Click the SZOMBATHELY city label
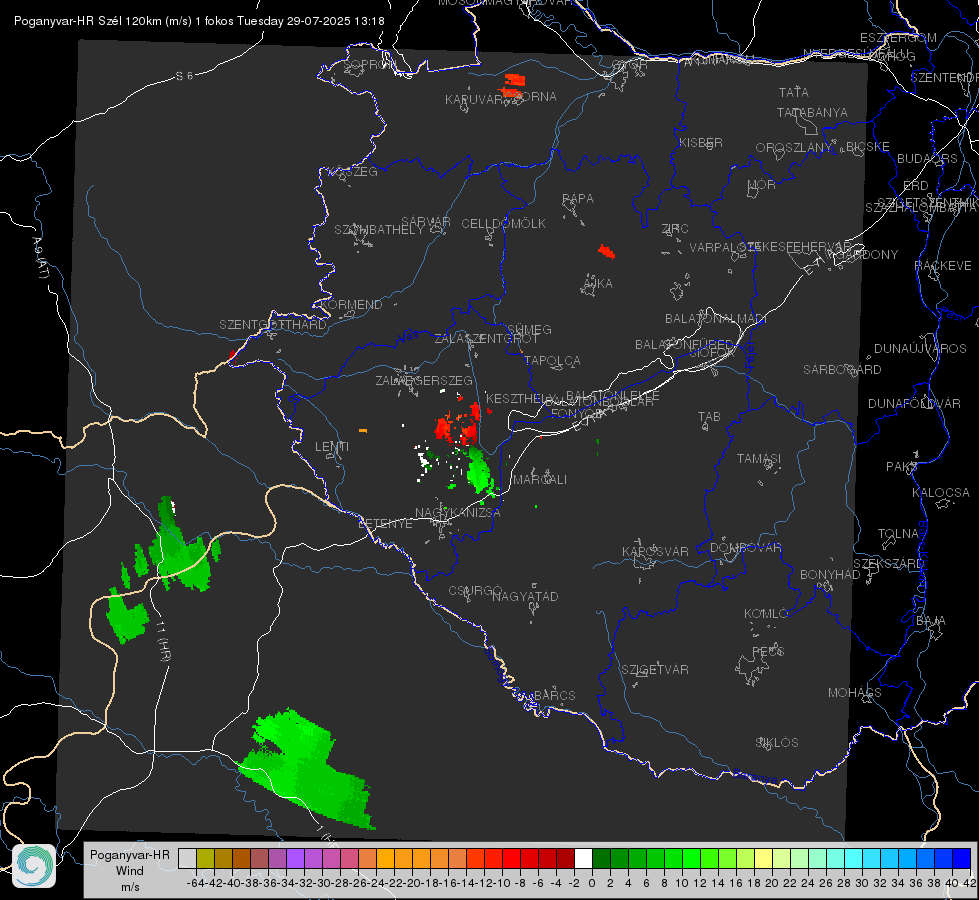Viewport: 979px width, 900px height. (379, 230)
